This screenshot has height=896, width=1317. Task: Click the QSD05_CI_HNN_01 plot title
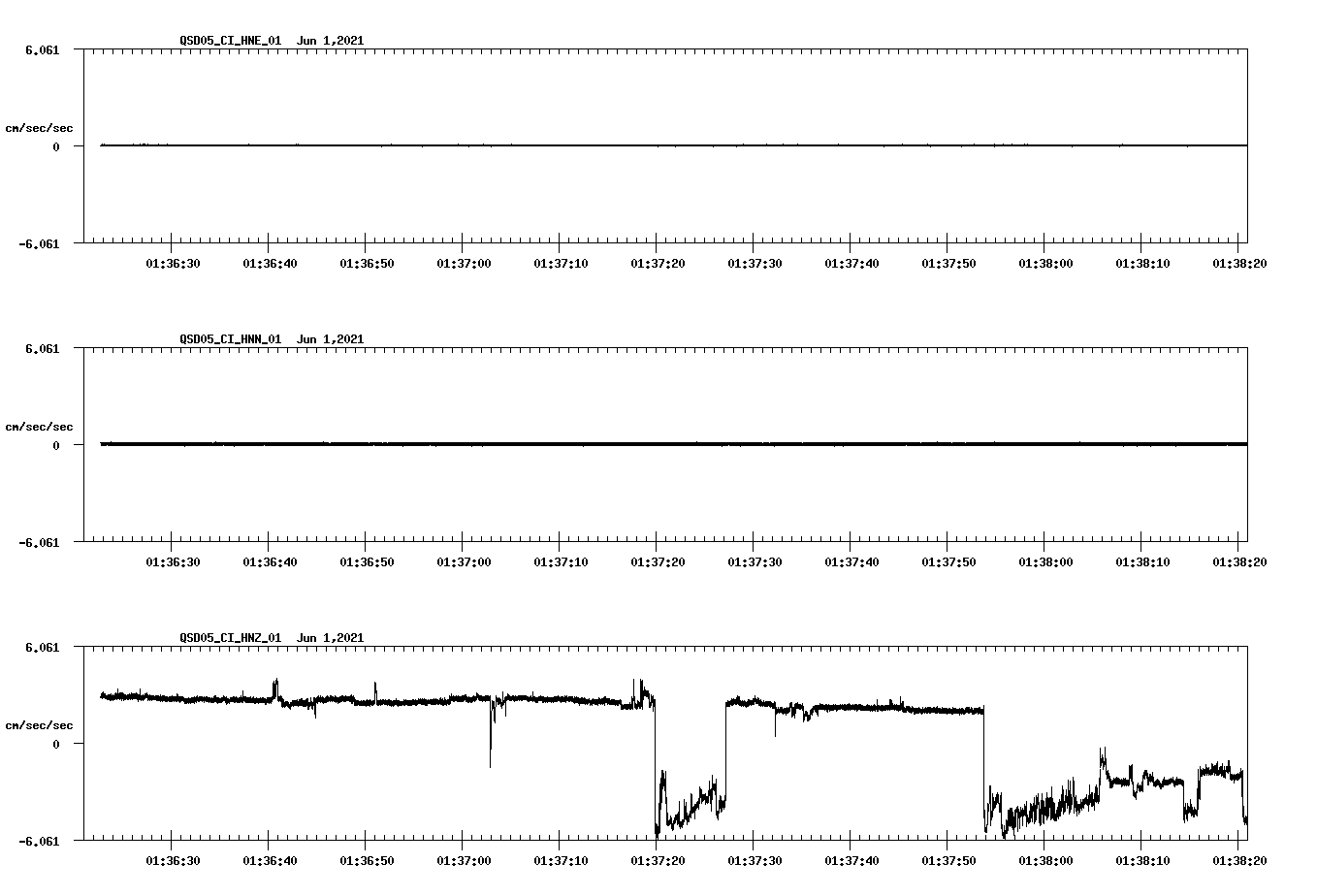pyautogui.click(x=272, y=339)
